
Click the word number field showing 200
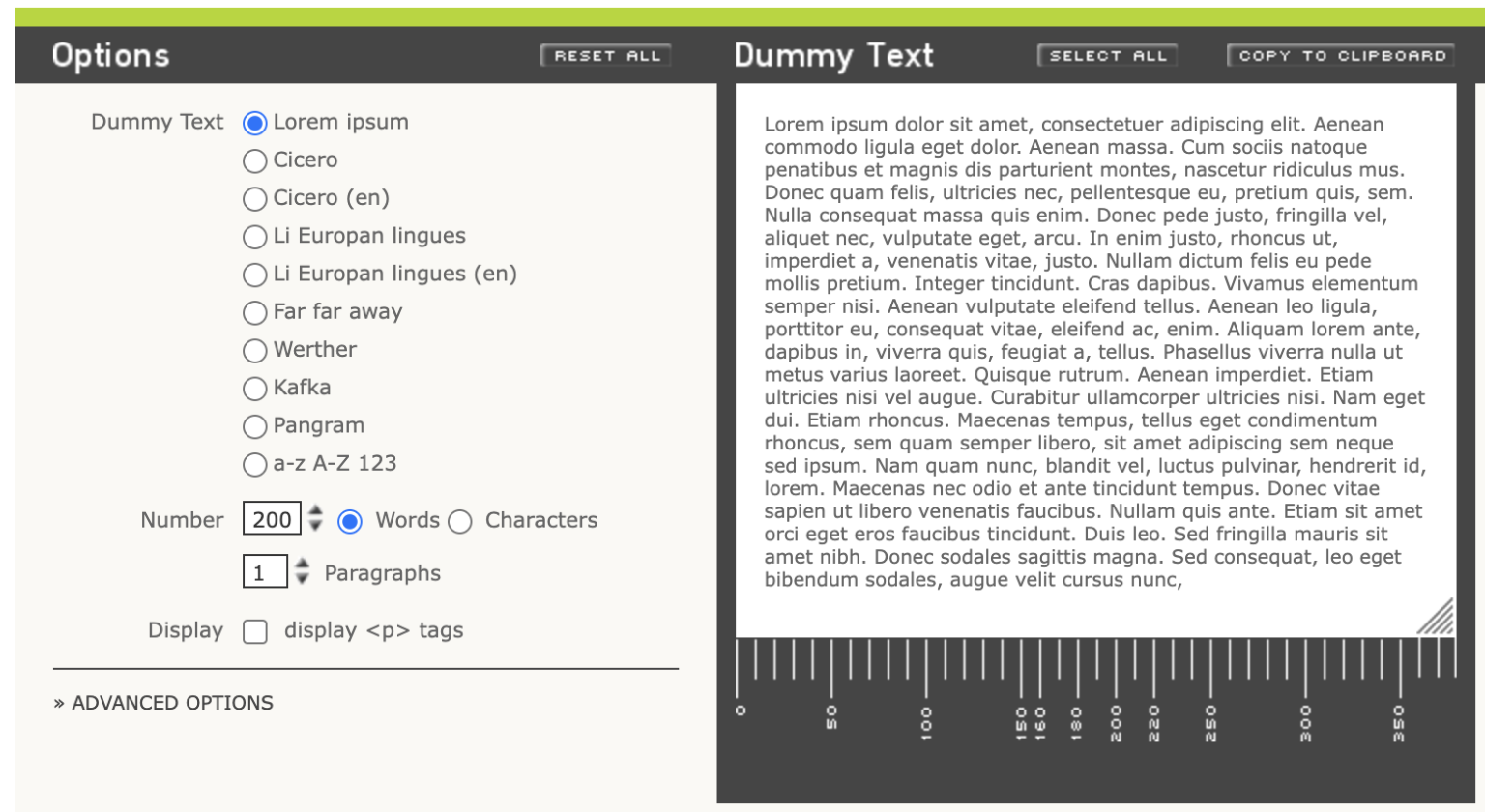click(272, 519)
